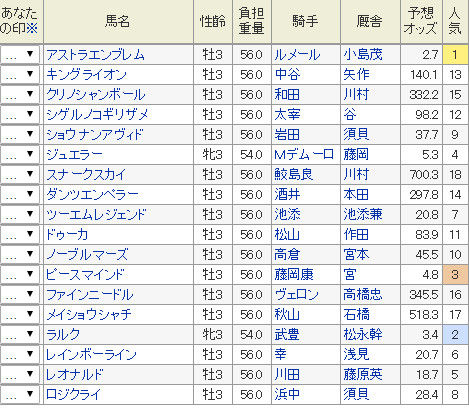Open jockey link ルメール
The height and width of the screenshot is (408, 469).
(297, 55)
